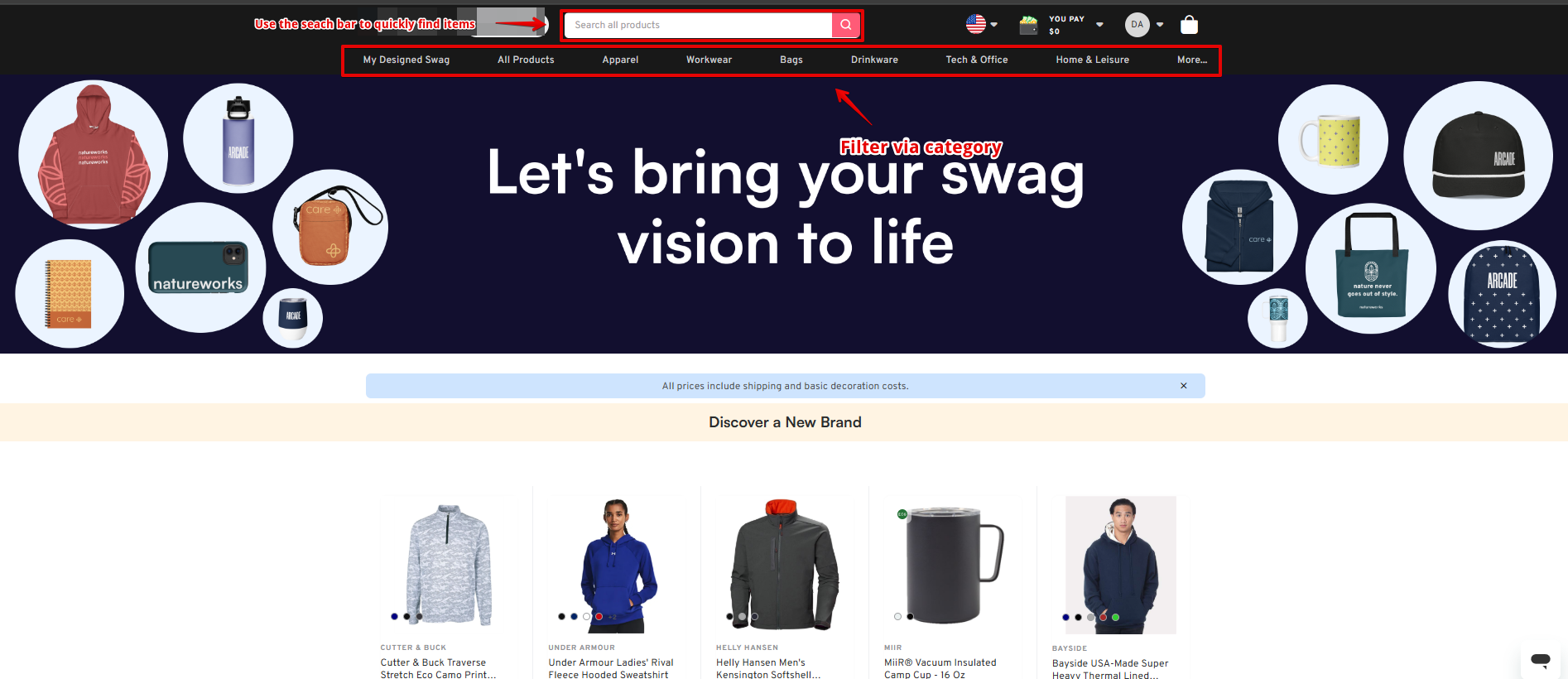Open the More... category menu
Screen dimensions: 1568x679
click(x=1192, y=60)
